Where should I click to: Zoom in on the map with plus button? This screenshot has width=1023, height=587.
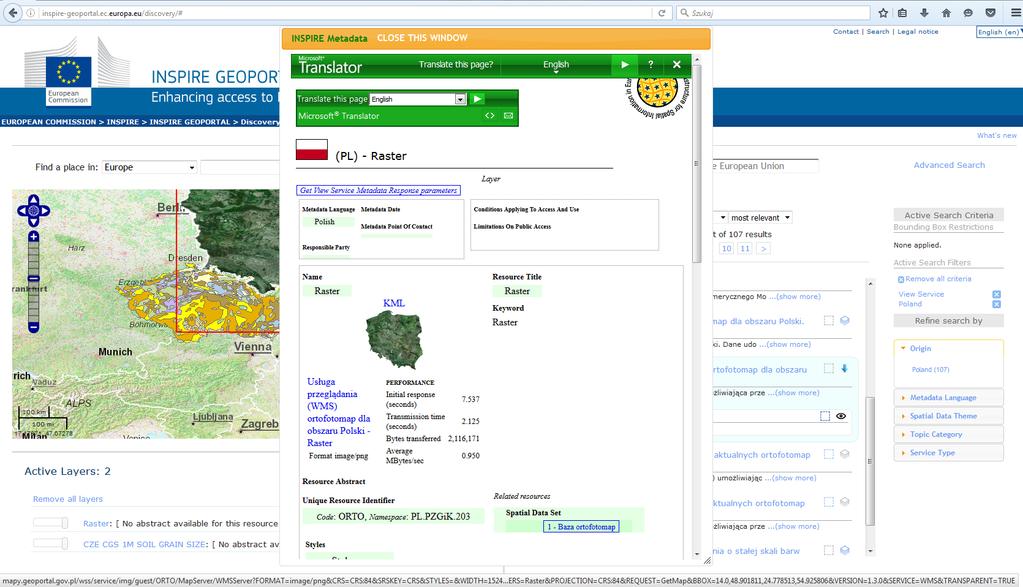(x=33, y=237)
